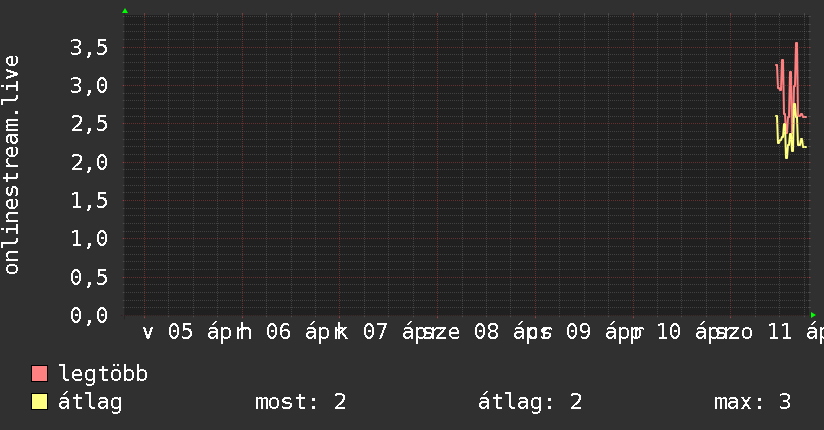
Task: Click the onlinestream.live vertical axis title
Action: coord(12,165)
